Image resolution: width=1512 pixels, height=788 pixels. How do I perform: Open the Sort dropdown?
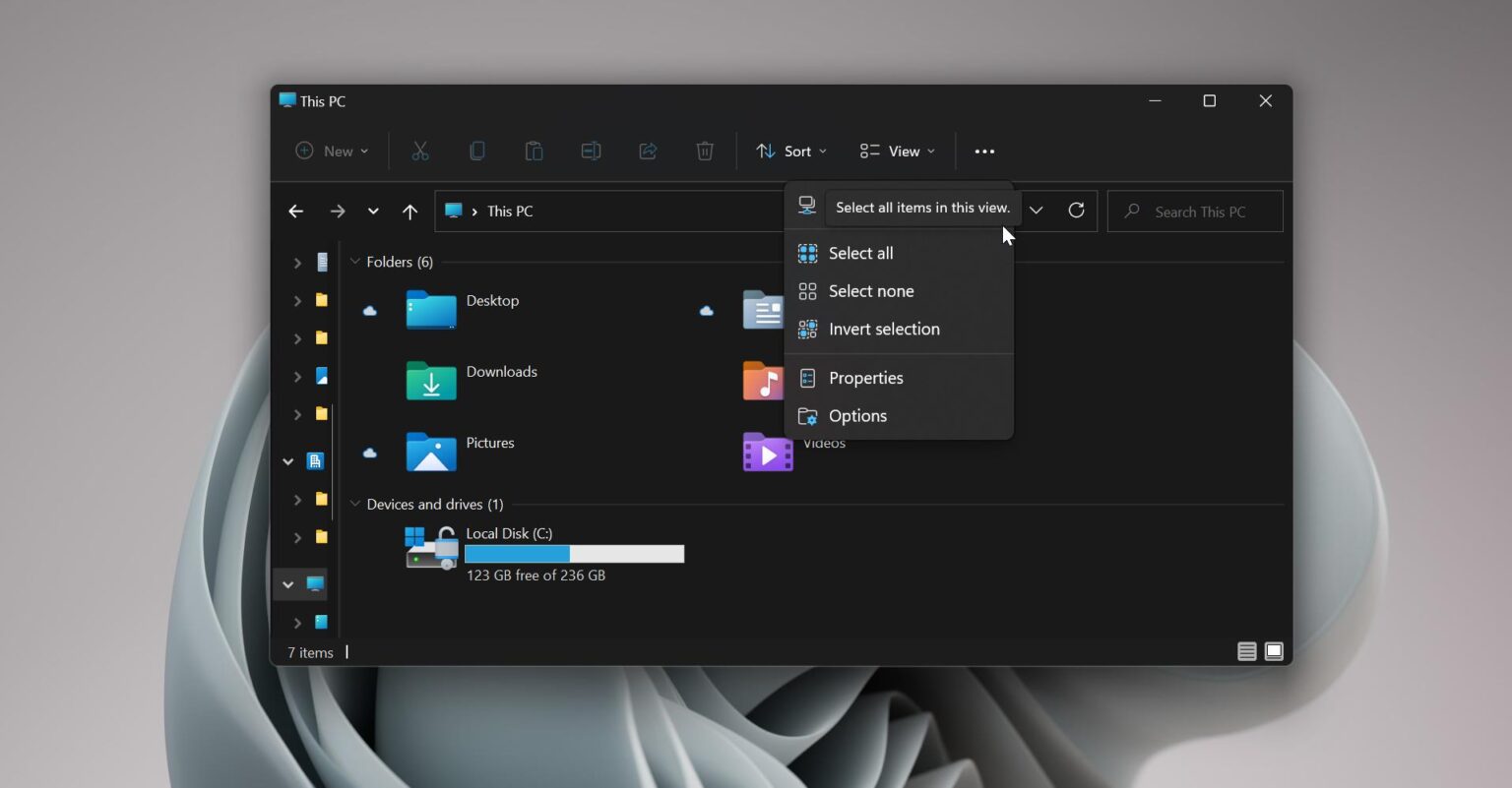tap(790, 151)
